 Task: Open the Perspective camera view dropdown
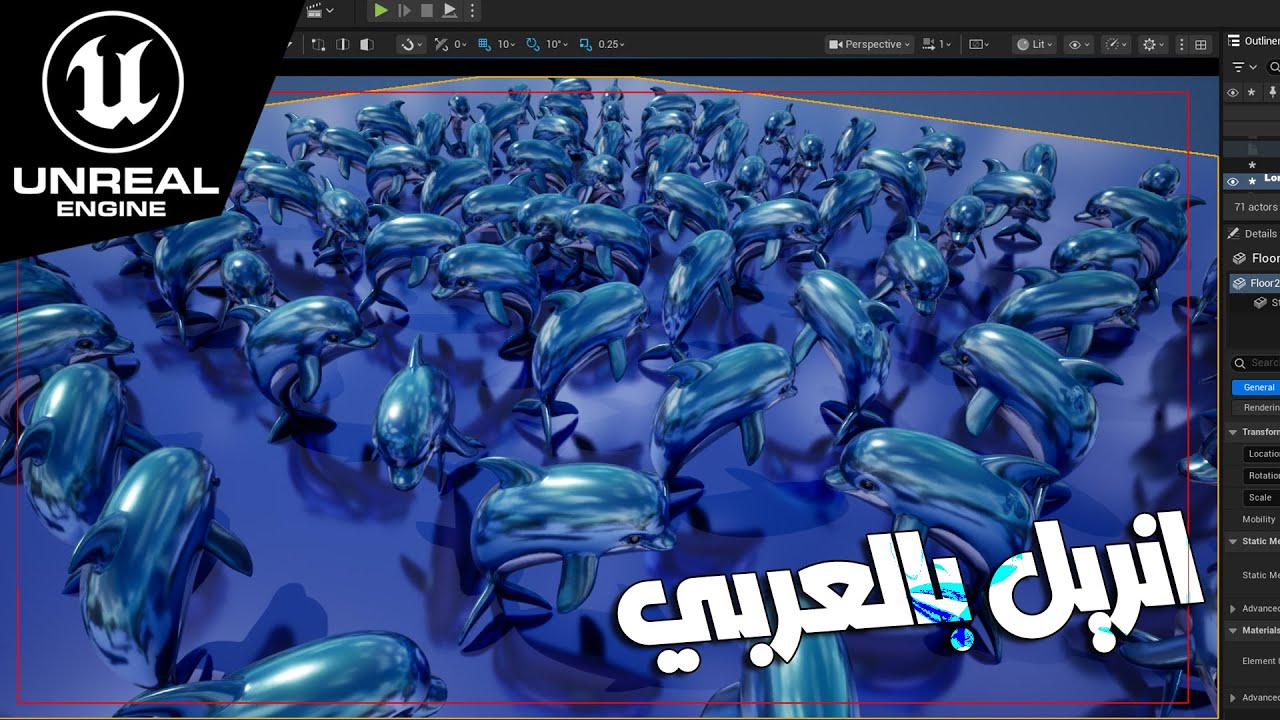pos(869,44)
